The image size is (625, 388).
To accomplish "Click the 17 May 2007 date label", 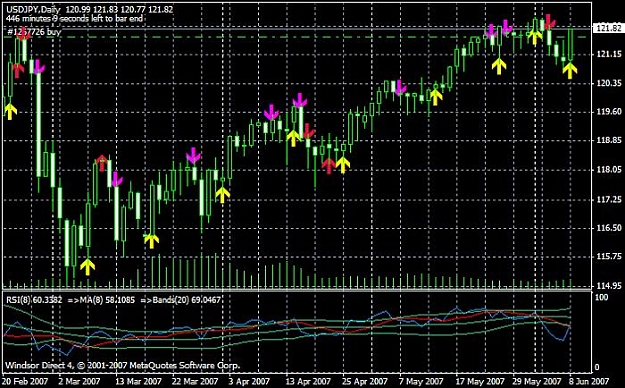I will [480, 381].
